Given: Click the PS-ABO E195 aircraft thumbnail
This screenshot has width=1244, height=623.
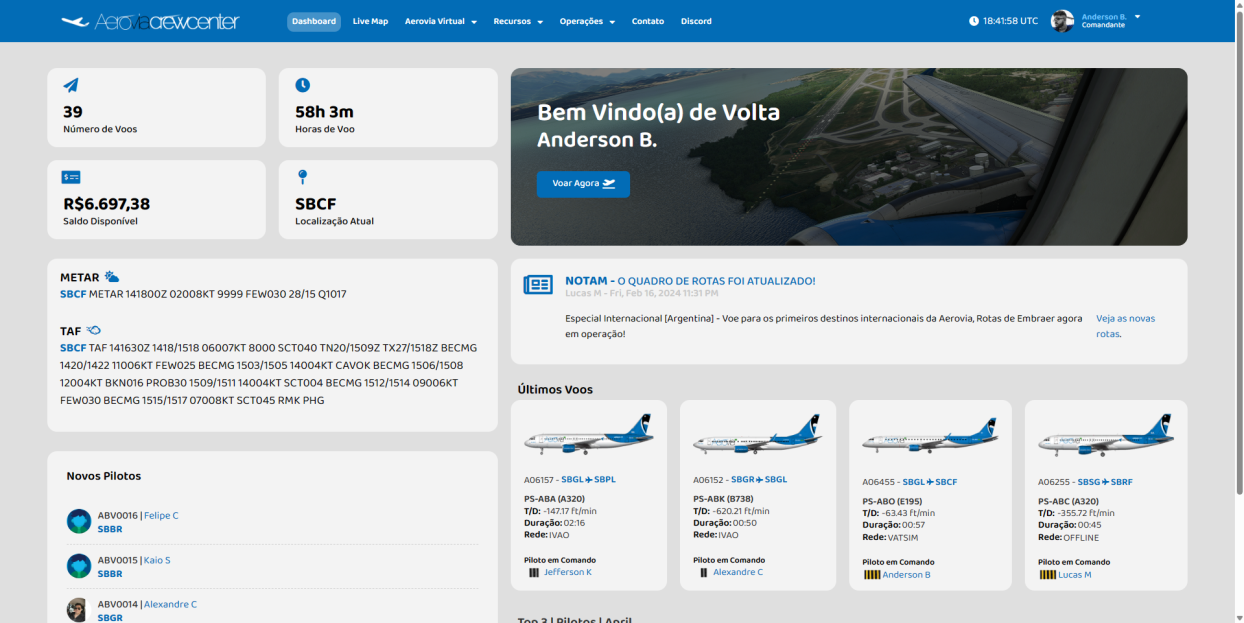Looking at the screenshot, I should [929, 438].
